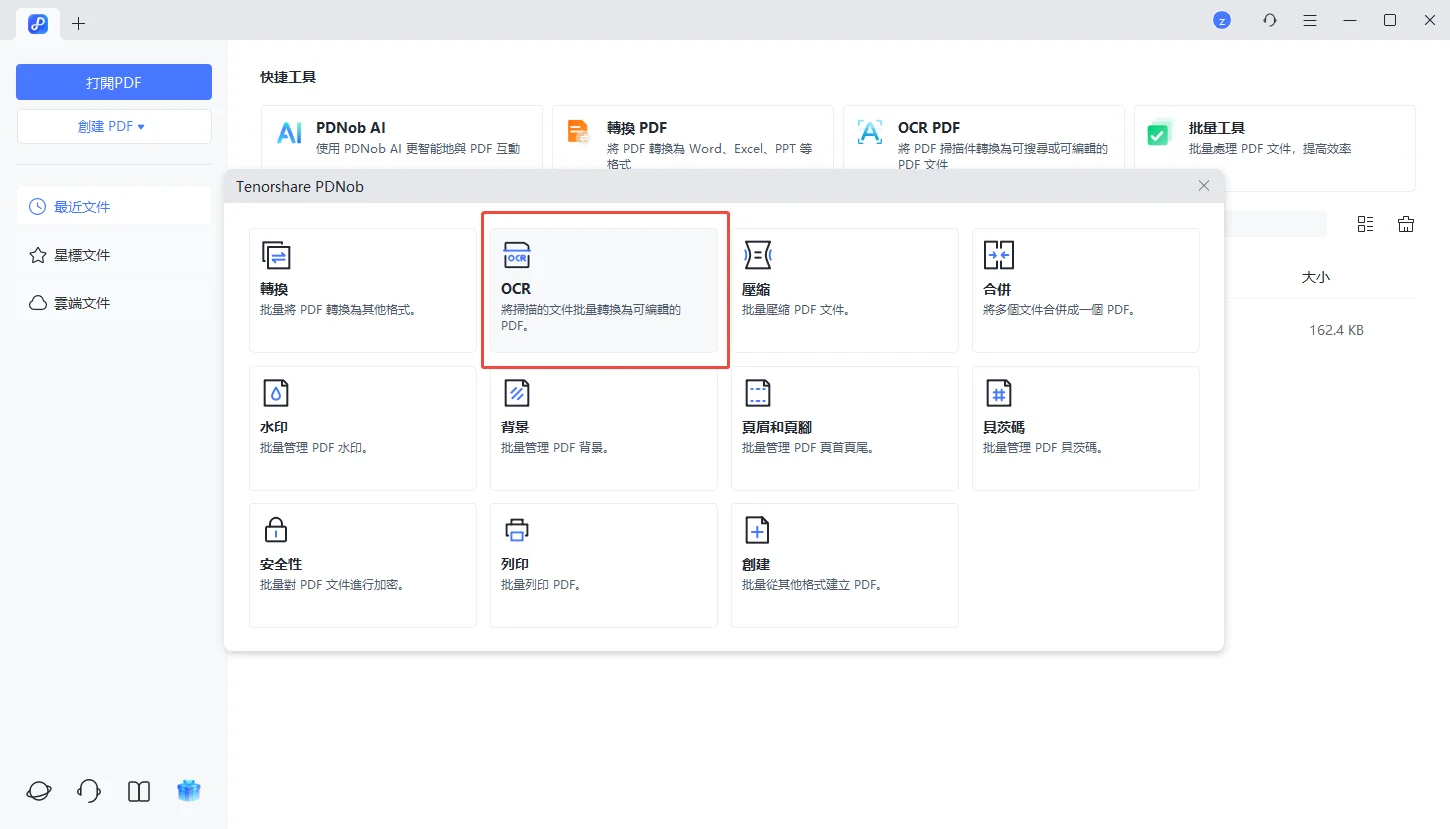The height and width of the screenshot is (829, 1450).
Task: Select the 貝茨碼 Bates numbering tool
Action: pyautogui.click(x=1086, y=428)
